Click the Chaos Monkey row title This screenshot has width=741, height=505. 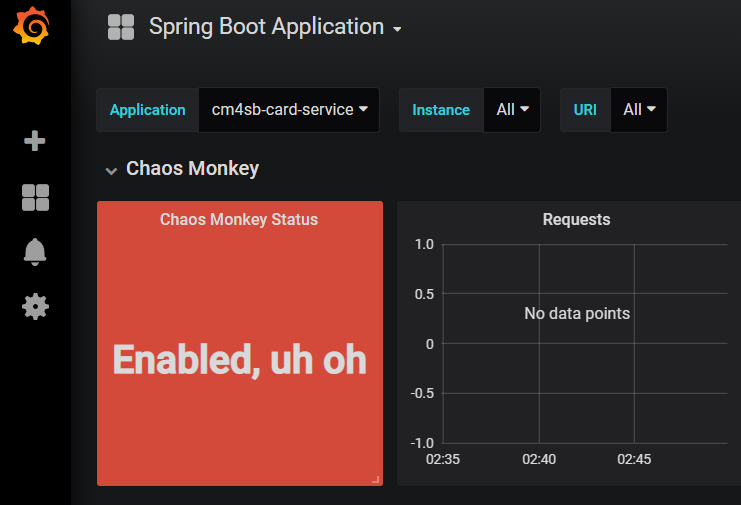(x=192, y=168)
